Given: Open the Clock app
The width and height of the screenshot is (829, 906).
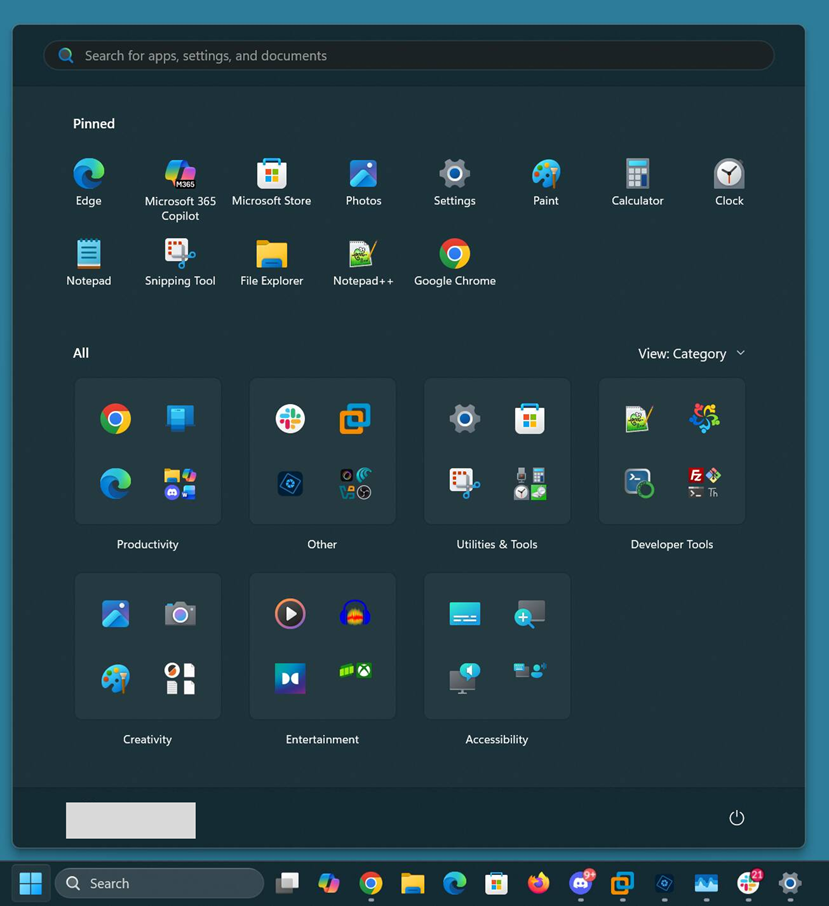Looking at the screenshot, I should click(x=729, y=175).
